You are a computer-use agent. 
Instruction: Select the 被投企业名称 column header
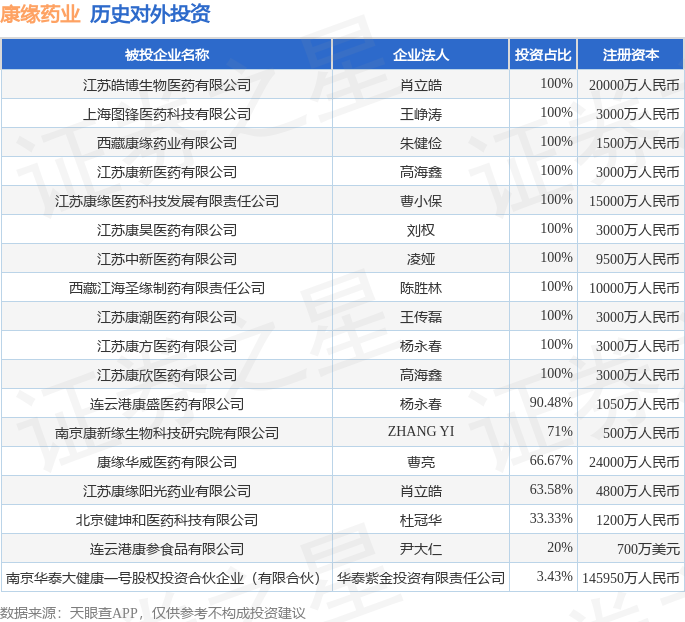[166, 55]
